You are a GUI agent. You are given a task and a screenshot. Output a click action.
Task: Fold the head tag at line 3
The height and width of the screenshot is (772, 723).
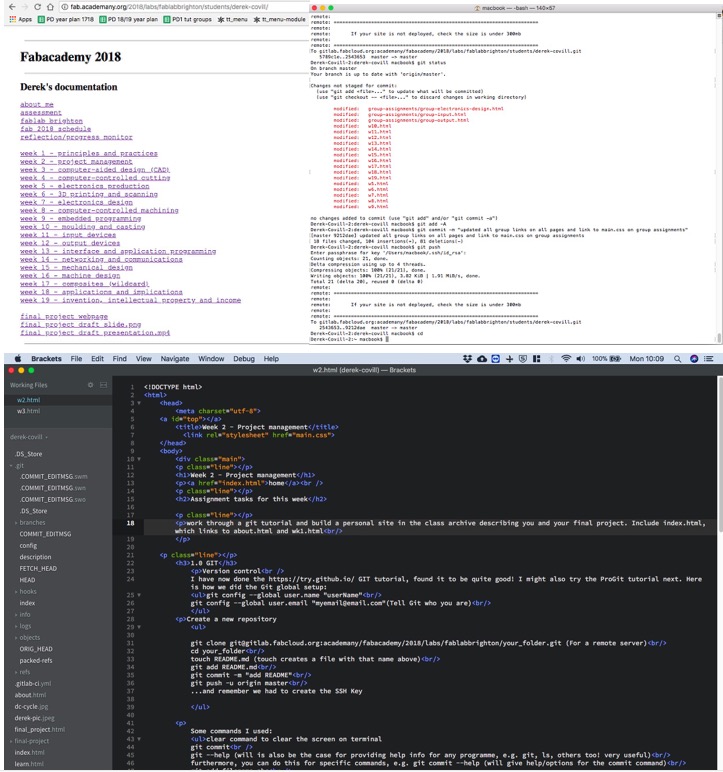click(139, 403)
